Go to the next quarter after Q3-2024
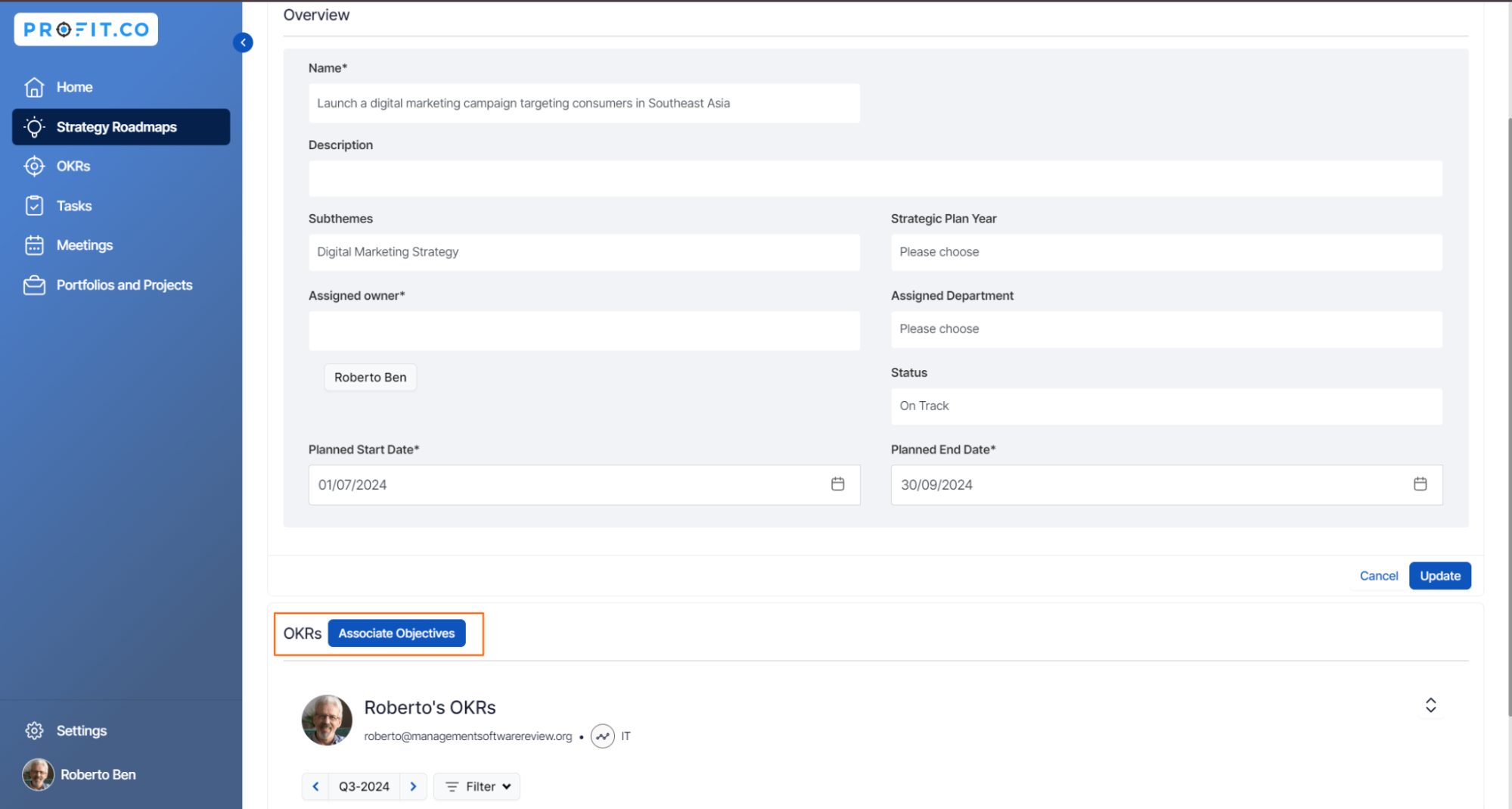This screenshot has height=809, width=1512. 413,786
